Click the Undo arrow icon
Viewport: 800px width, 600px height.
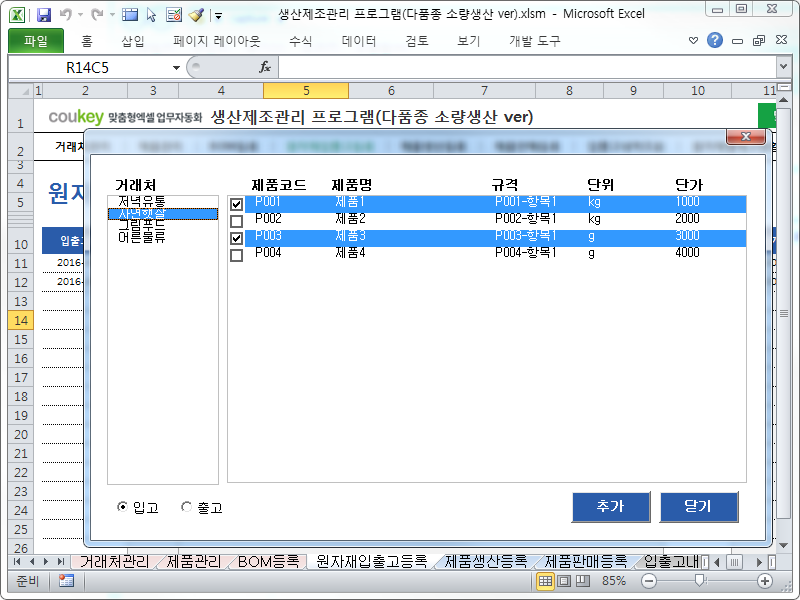coord(65,15)
